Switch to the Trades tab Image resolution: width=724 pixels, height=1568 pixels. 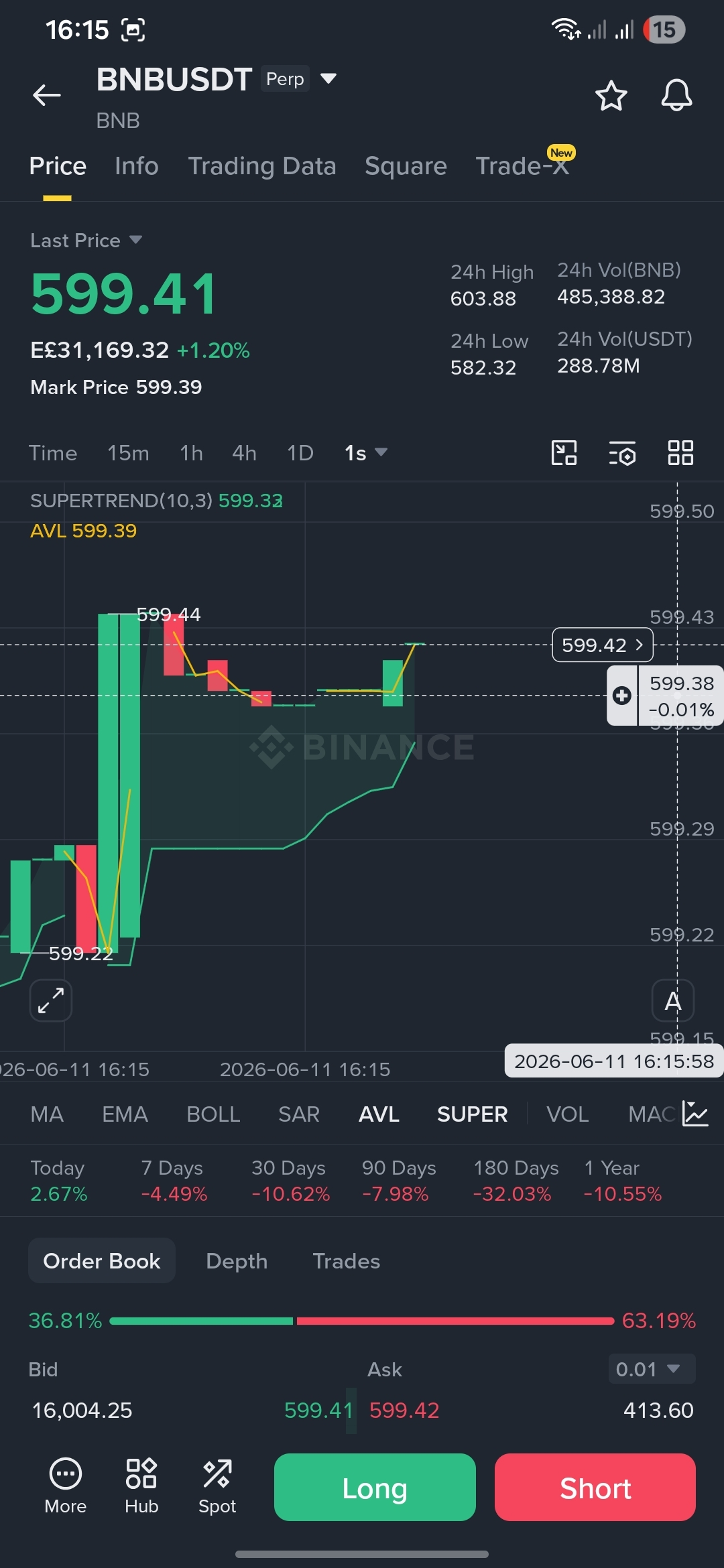click(x=347, y=1261)
